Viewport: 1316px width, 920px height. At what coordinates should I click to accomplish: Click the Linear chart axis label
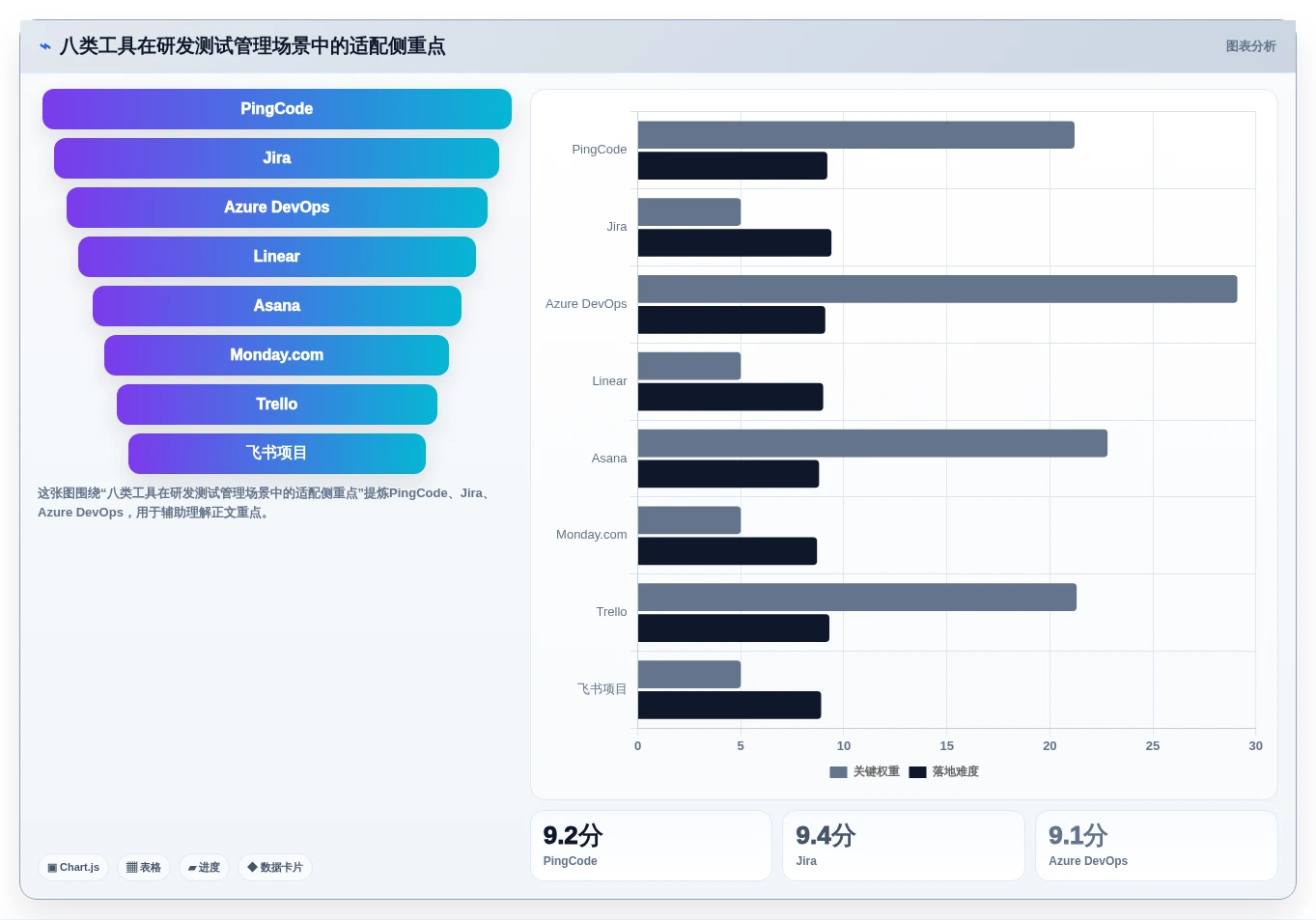tap(609, 381)
